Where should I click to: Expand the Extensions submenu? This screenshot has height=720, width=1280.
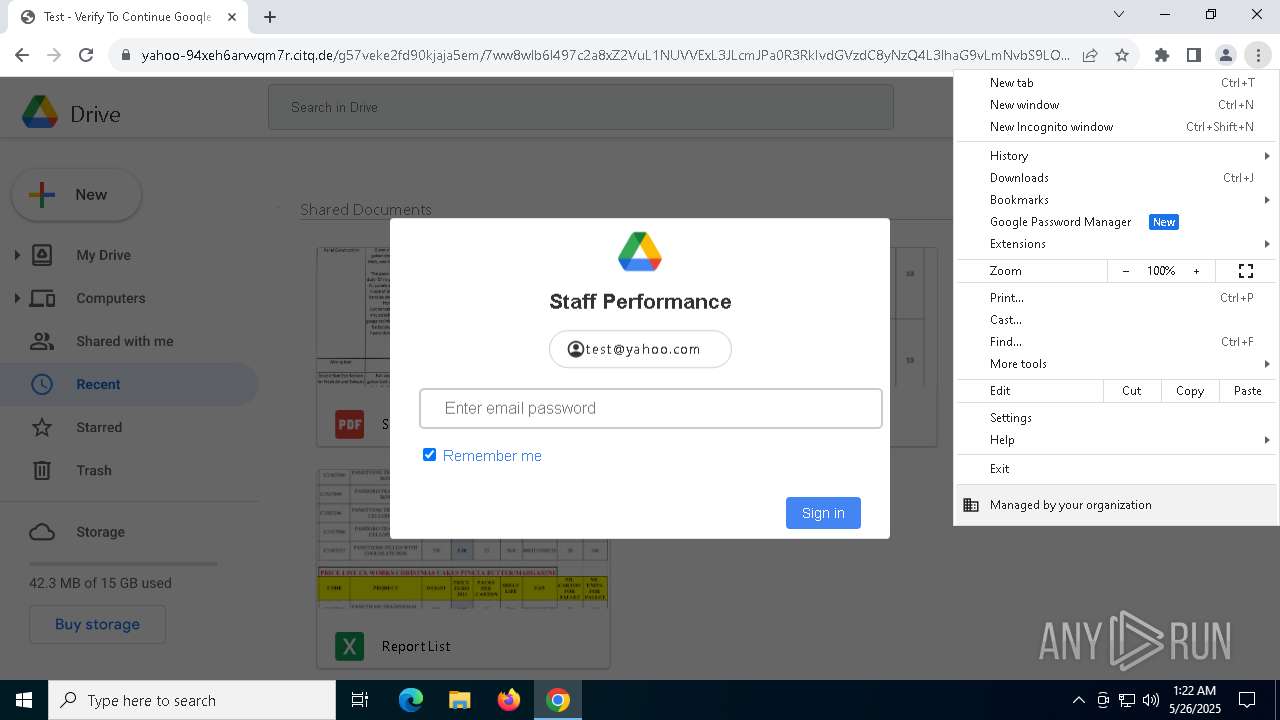[1267, 244]
